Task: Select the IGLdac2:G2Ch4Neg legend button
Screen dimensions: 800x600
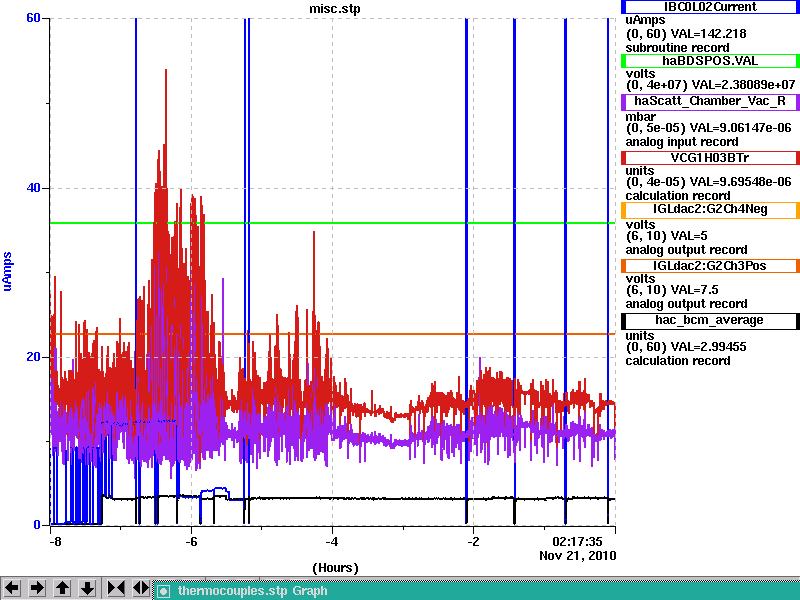Action: click(710, 209)
